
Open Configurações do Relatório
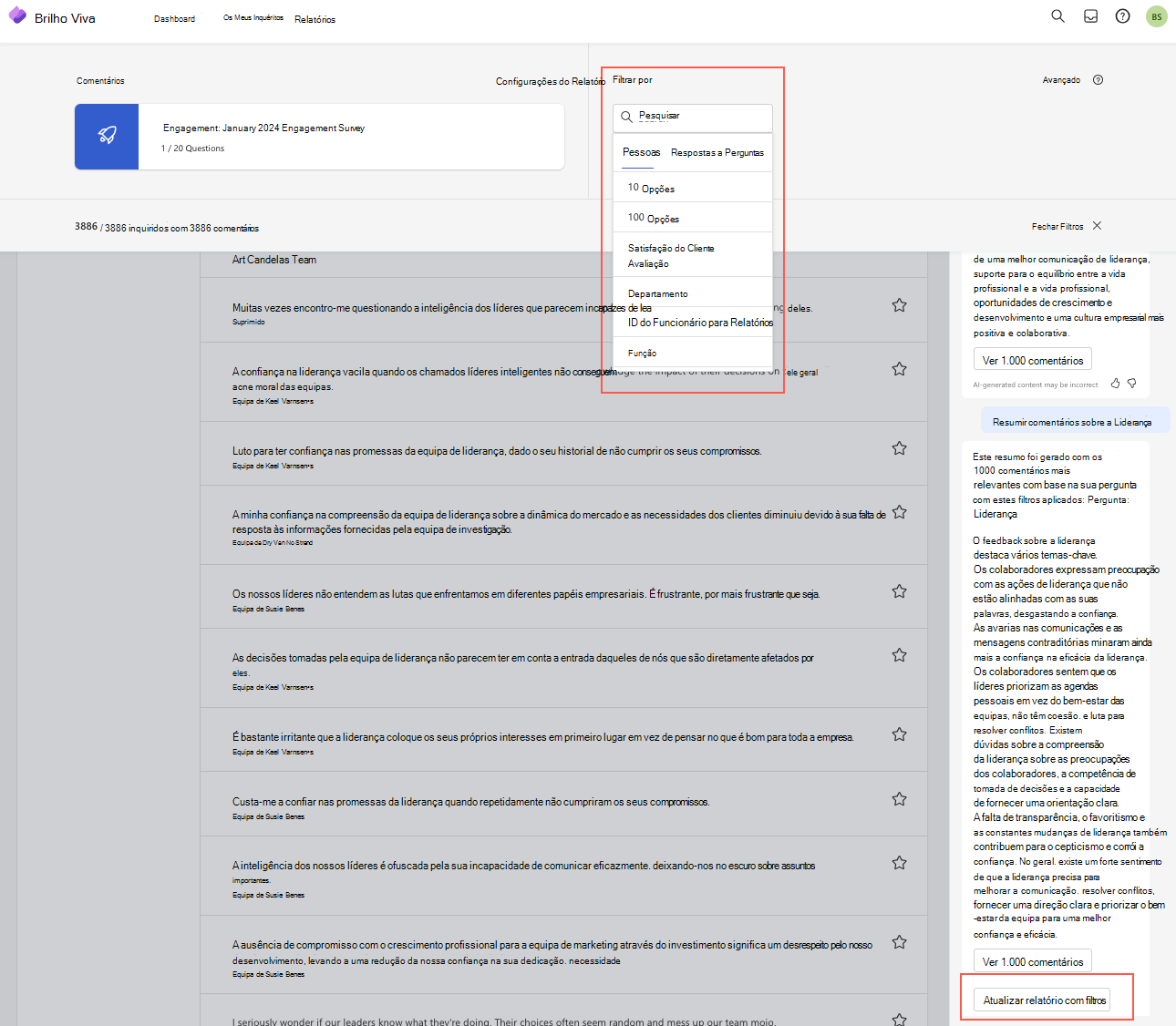coord(550,81)
